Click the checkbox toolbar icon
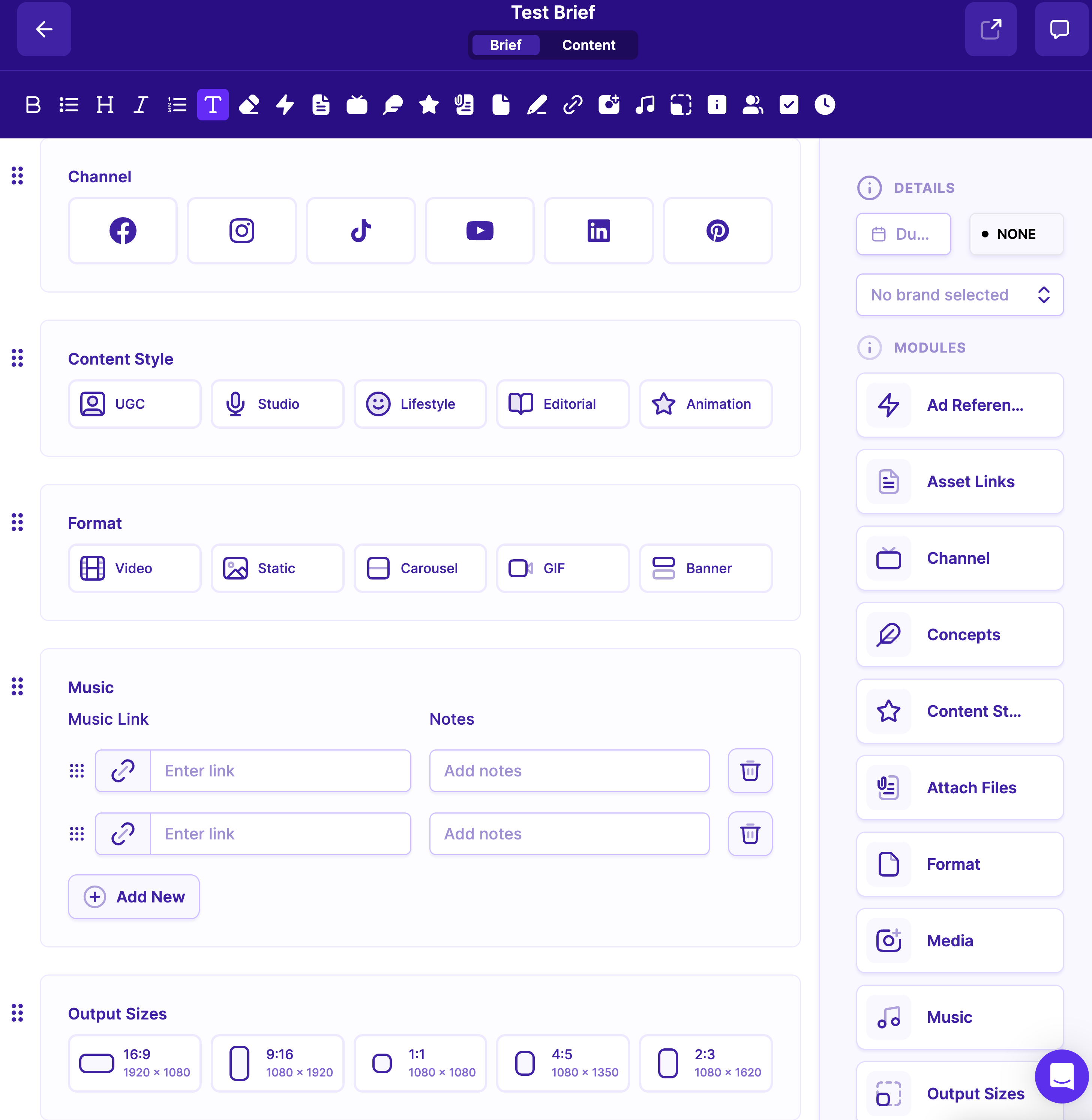The height and width of the screenshot is (1120, 1092). coord(789,105)
